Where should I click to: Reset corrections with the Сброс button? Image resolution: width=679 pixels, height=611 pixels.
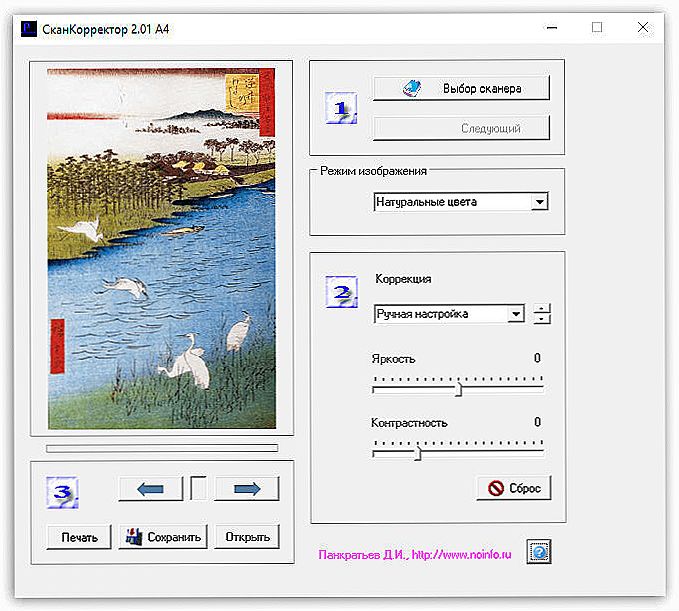[514, 488]
